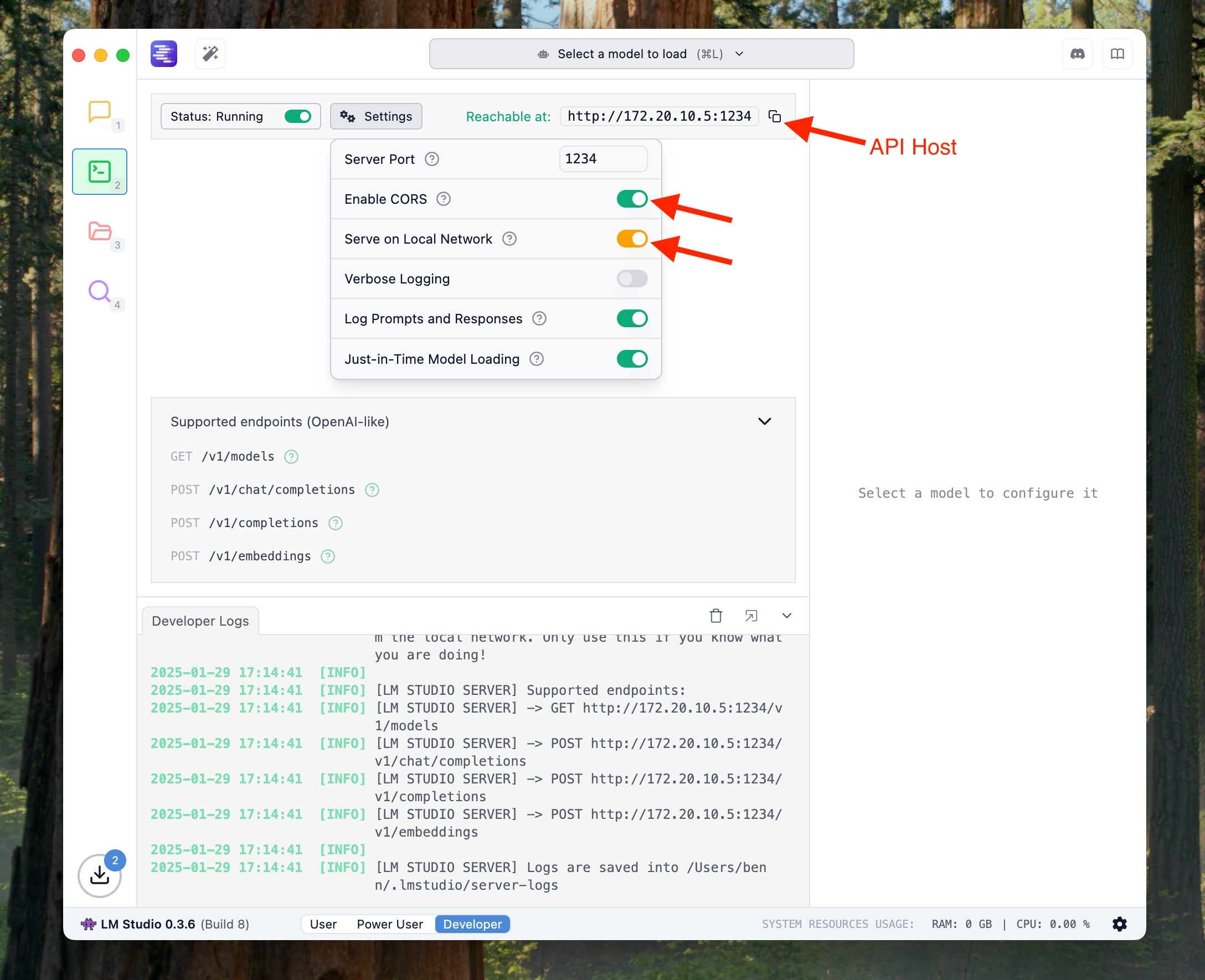Viewport: 1205px width, 980px height.
Task: Switch to Power User mode
Action: tap(389, 924)
